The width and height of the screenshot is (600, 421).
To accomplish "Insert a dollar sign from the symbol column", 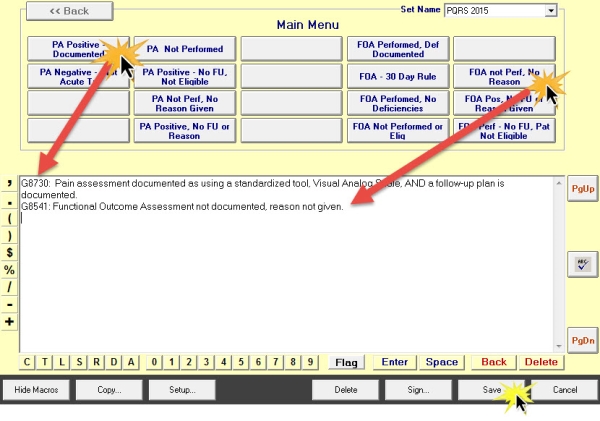I will point(9,252).
